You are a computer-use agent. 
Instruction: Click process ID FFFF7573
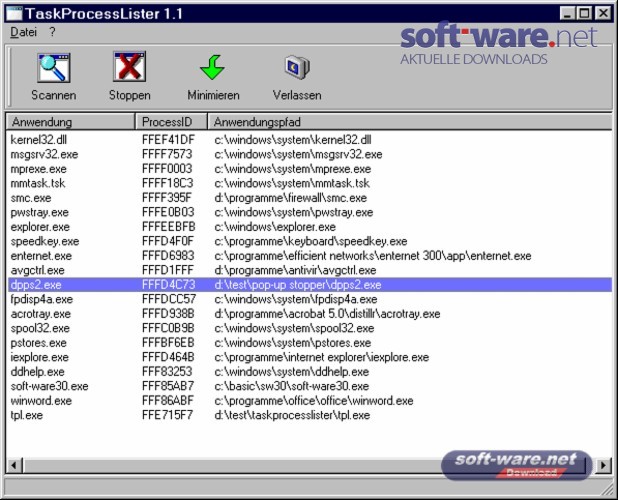167,154
